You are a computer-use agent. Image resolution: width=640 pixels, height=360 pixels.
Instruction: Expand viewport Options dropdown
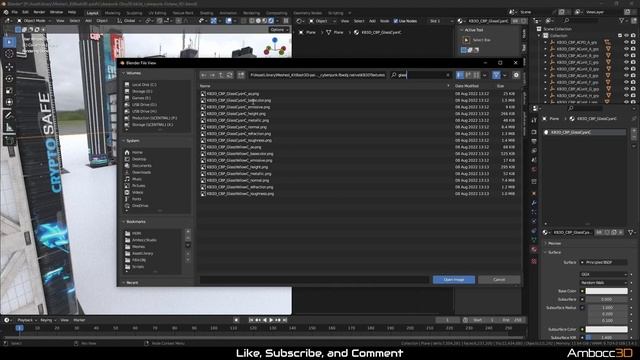tap(279, 30)
